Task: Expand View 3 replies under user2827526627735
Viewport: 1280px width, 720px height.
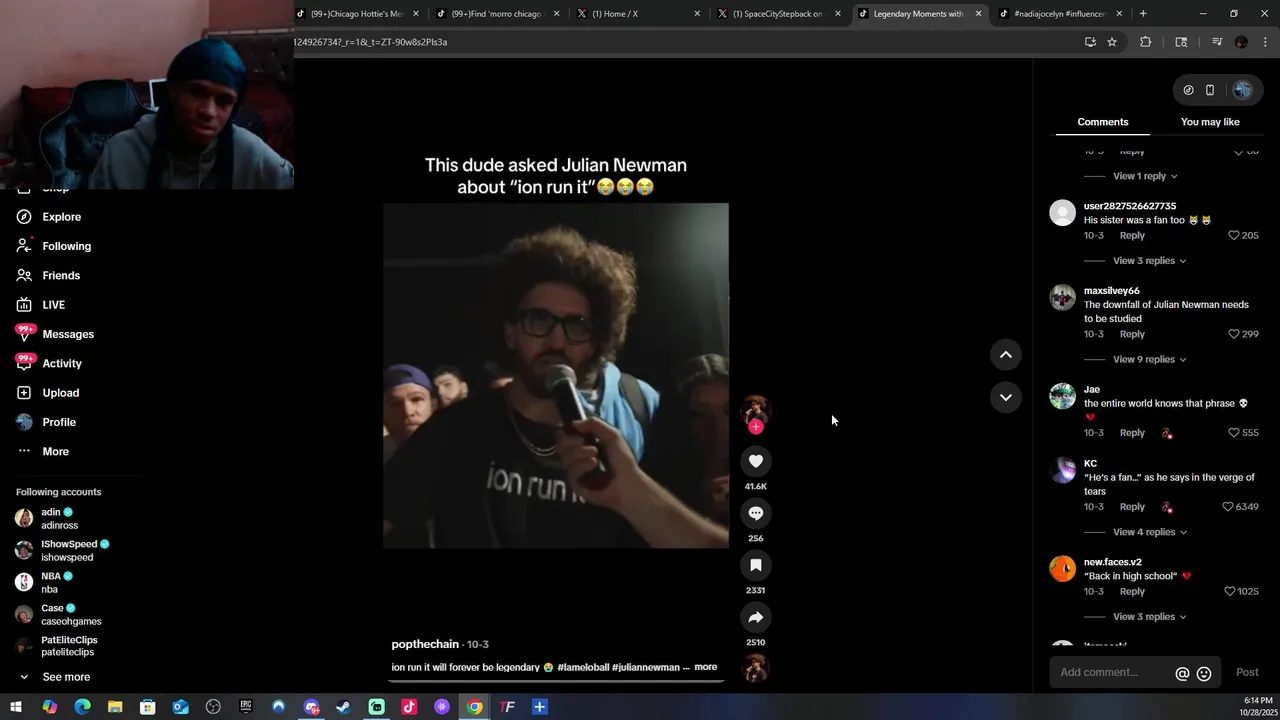Action: point(1150,261)
